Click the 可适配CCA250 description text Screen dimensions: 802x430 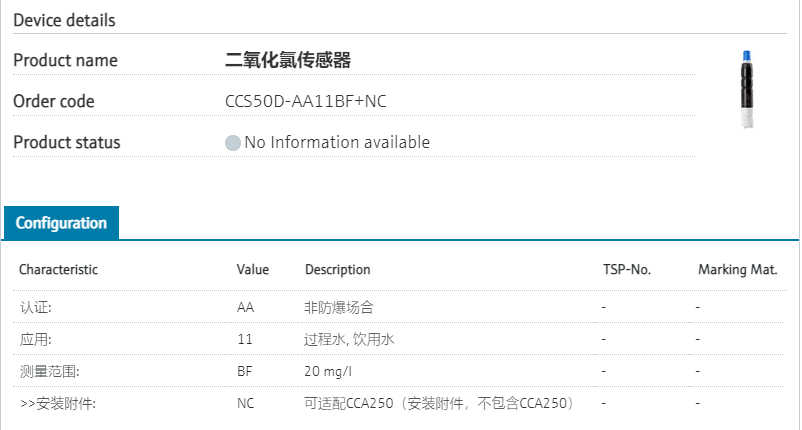[440, 404]
